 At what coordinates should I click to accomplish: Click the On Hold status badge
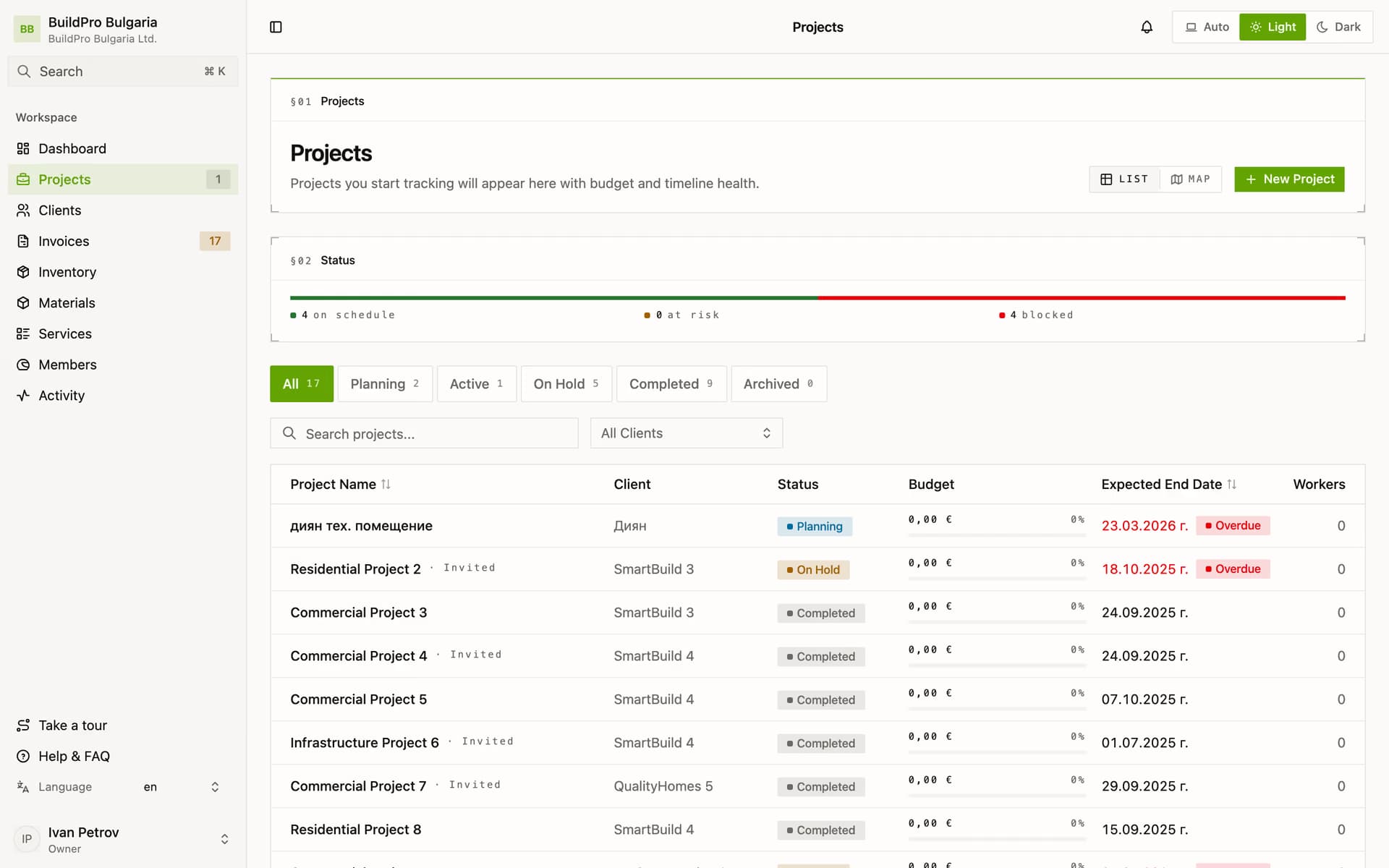(x=813, y=570)
